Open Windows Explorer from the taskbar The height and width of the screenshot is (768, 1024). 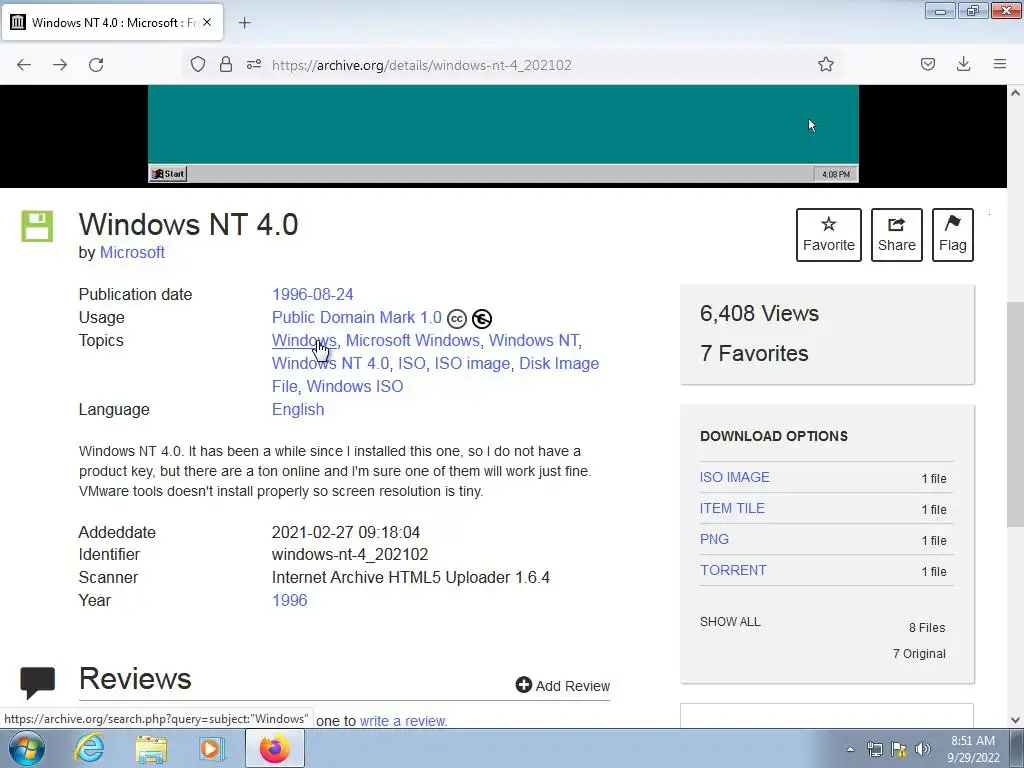click(x=151, y=749)
